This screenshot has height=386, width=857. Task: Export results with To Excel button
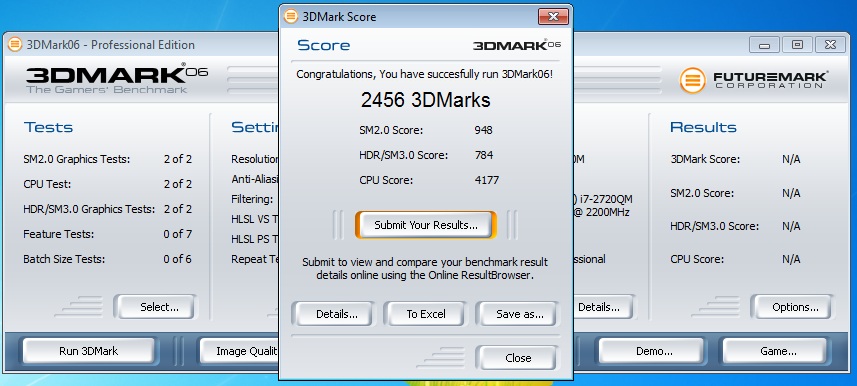pos(426,314)
